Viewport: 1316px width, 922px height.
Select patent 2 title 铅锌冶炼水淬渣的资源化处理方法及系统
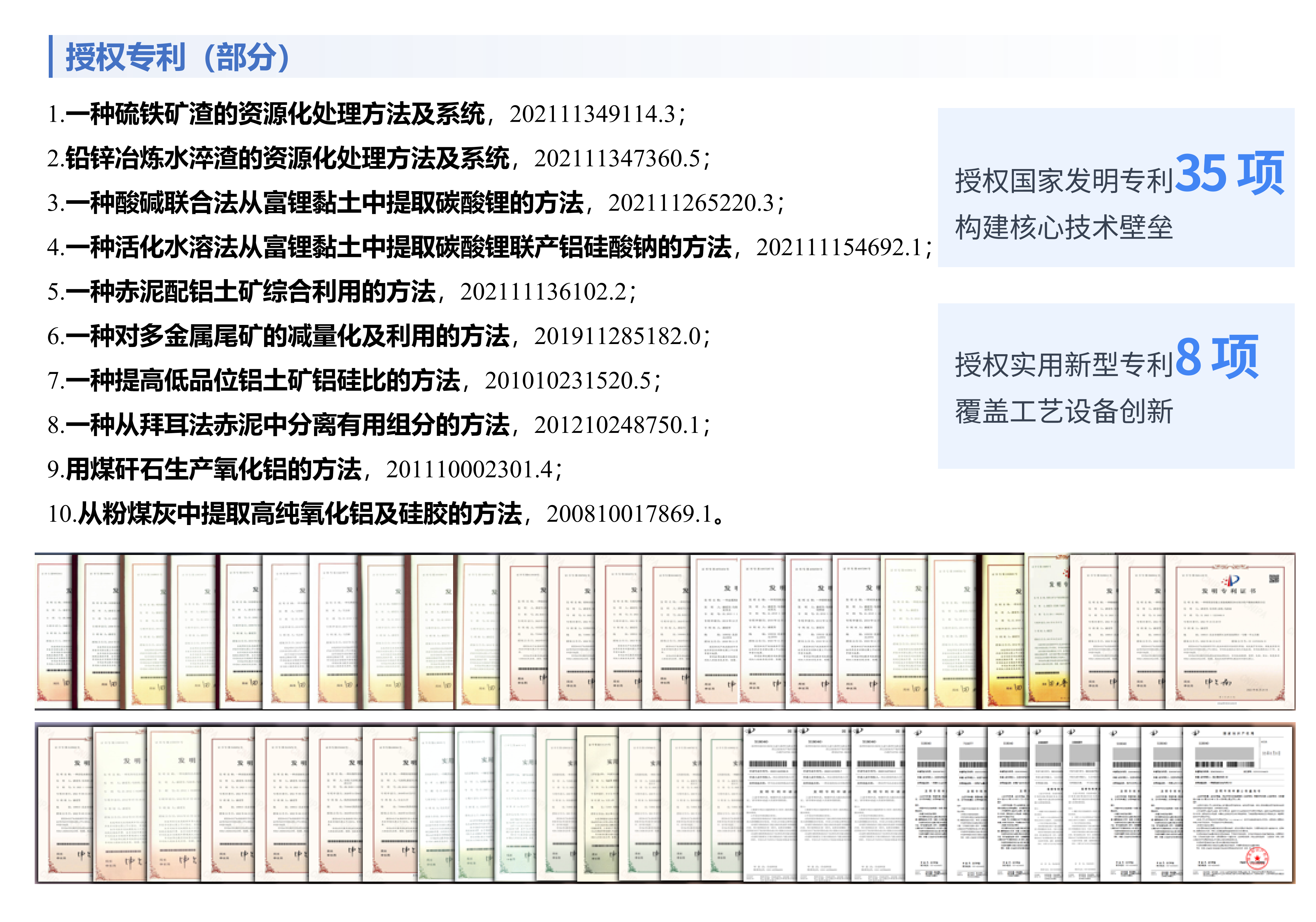click(x=288, y=158)
